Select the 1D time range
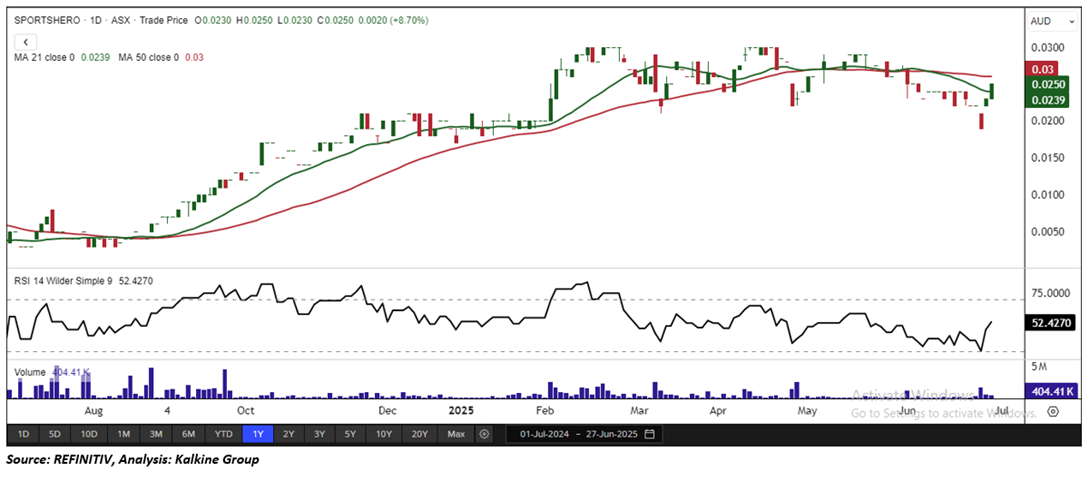 pyautogui.click(x=23, y=434)
